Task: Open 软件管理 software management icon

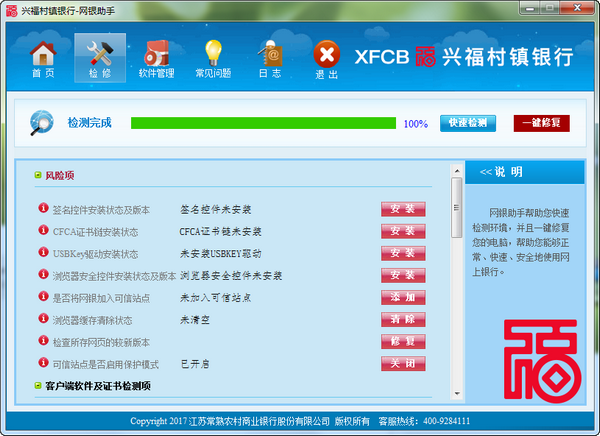Action: [157, 59]
